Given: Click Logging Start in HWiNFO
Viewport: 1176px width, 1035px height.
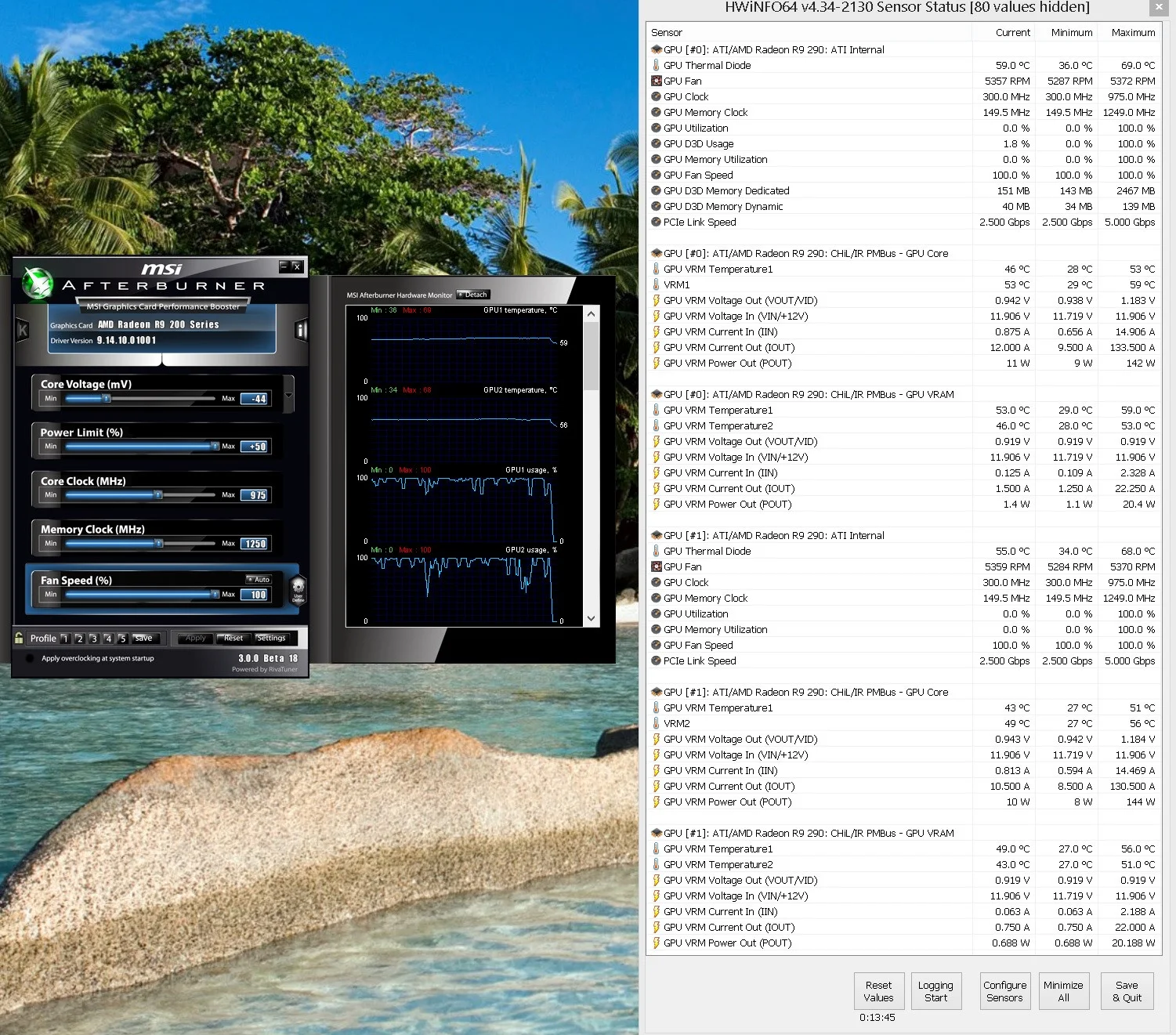Looking at the screenshot, I should (935, 991).
